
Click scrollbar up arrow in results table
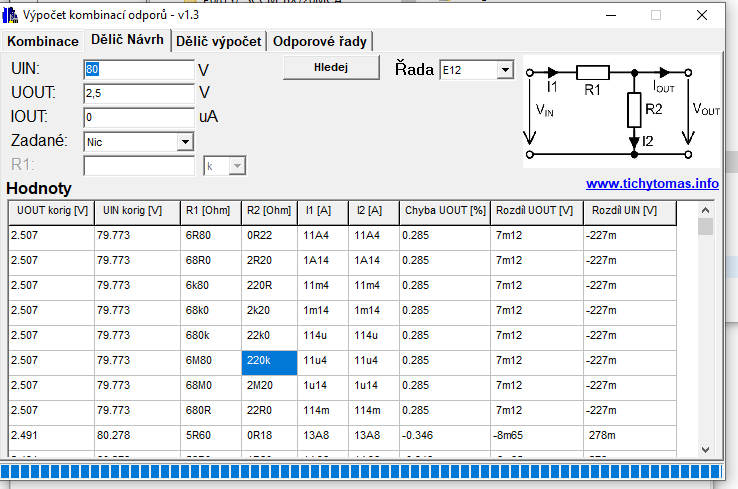pyautogui.click(x=706, y=210)
